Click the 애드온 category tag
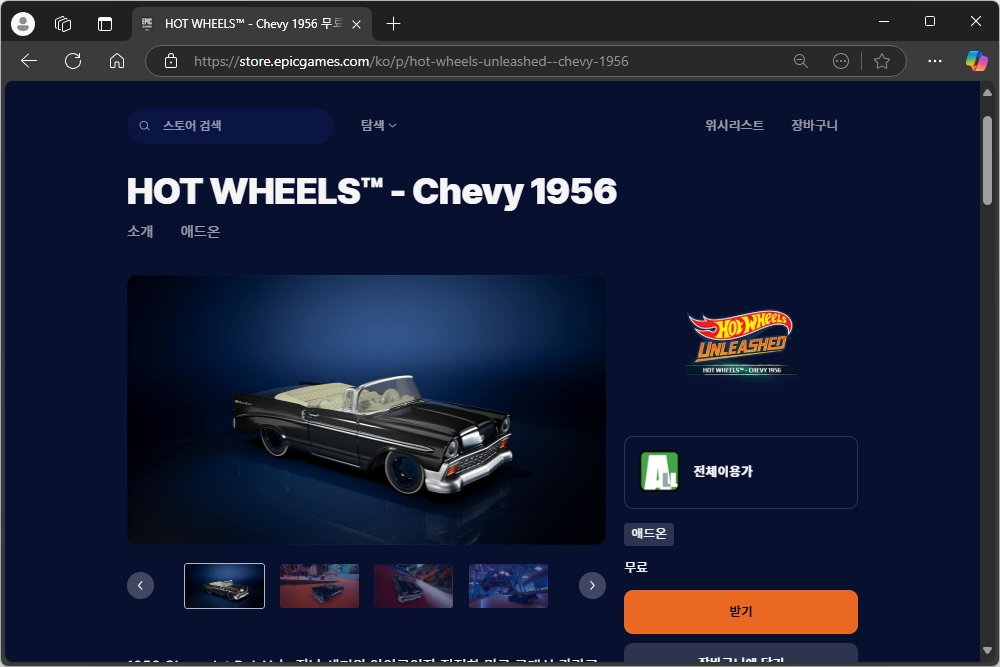Image resolution: width=1000 pixels, height=667 pixels. pos(649,534)
